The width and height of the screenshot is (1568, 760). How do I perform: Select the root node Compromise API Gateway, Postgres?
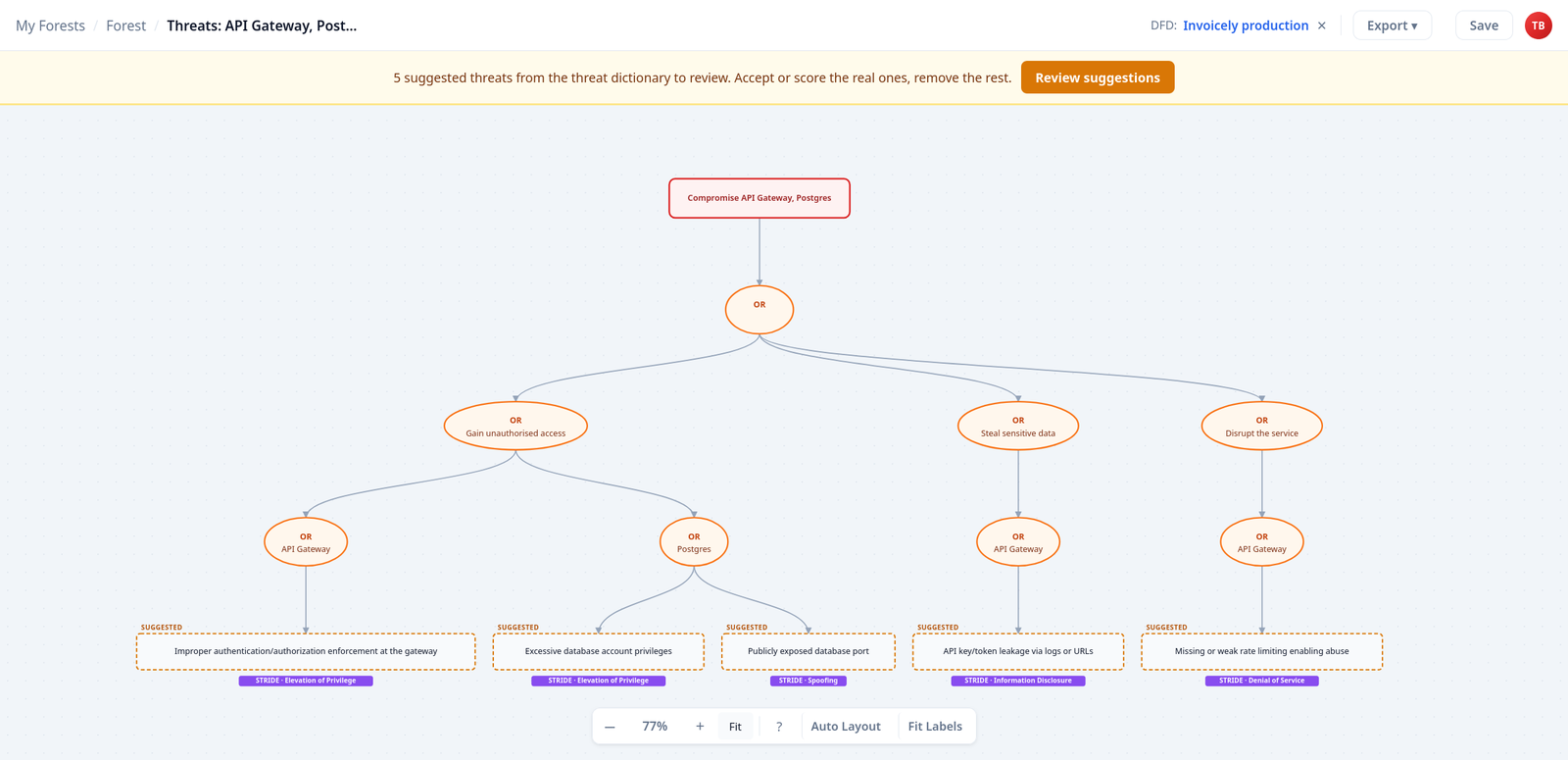tap(759, 198)
